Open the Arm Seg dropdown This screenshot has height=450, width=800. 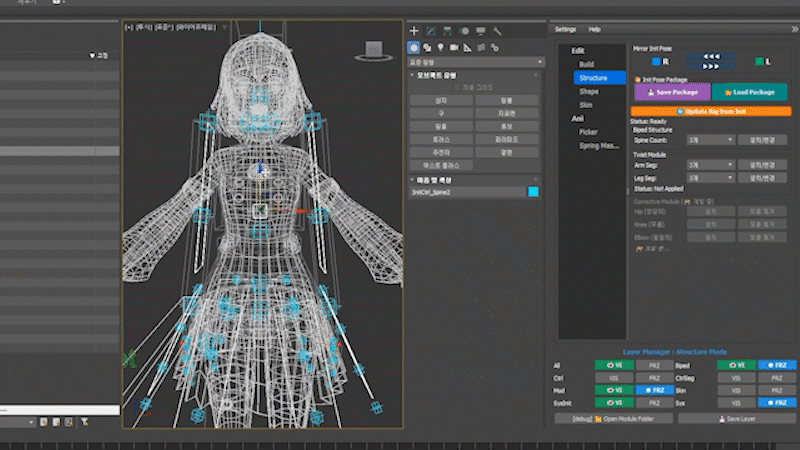tap(710, 165)
